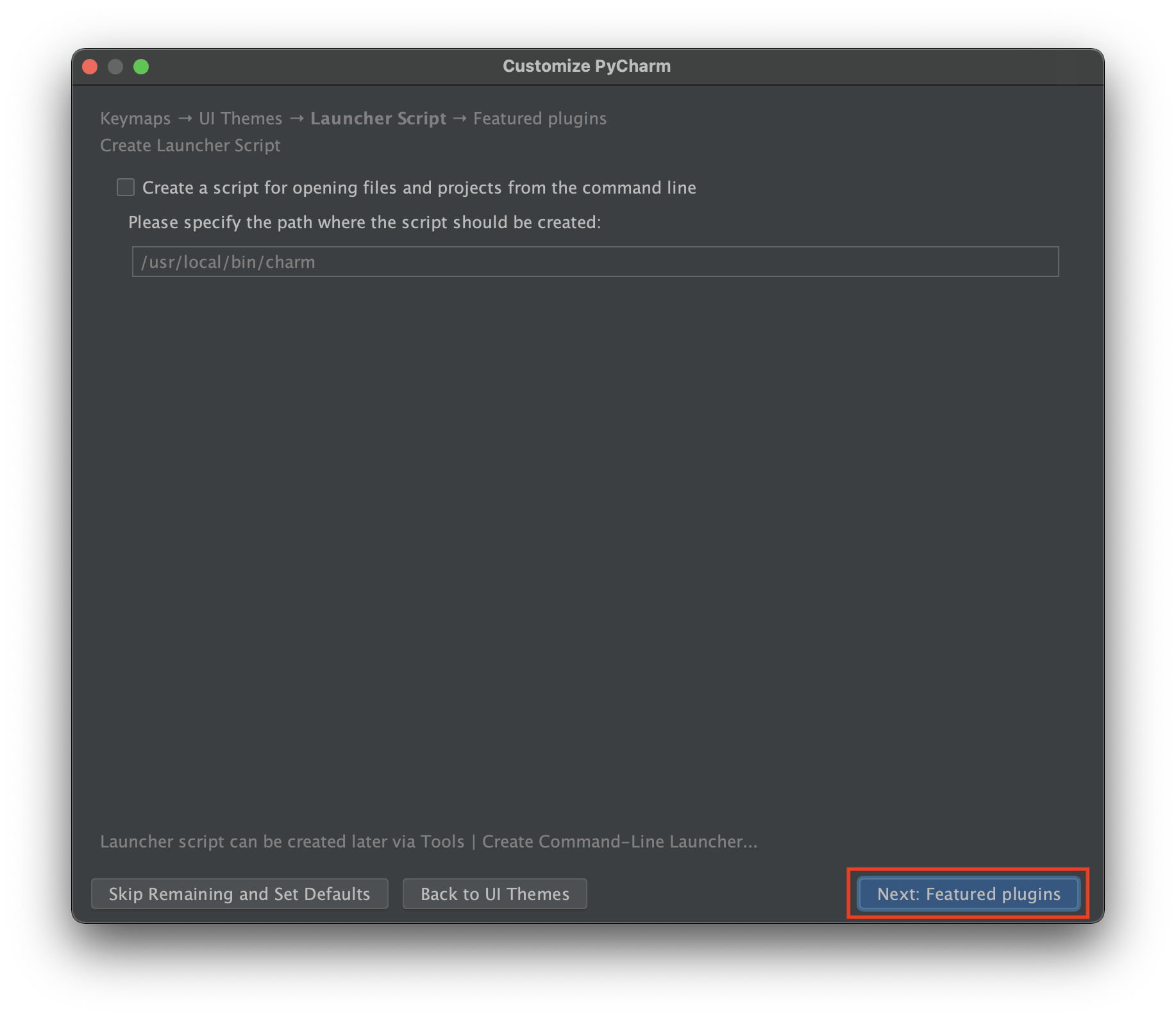Screen dimensions: 1176x1018
Task: Click the Tools | Create Command-Line Launcher hint
Action: [428, 841]
